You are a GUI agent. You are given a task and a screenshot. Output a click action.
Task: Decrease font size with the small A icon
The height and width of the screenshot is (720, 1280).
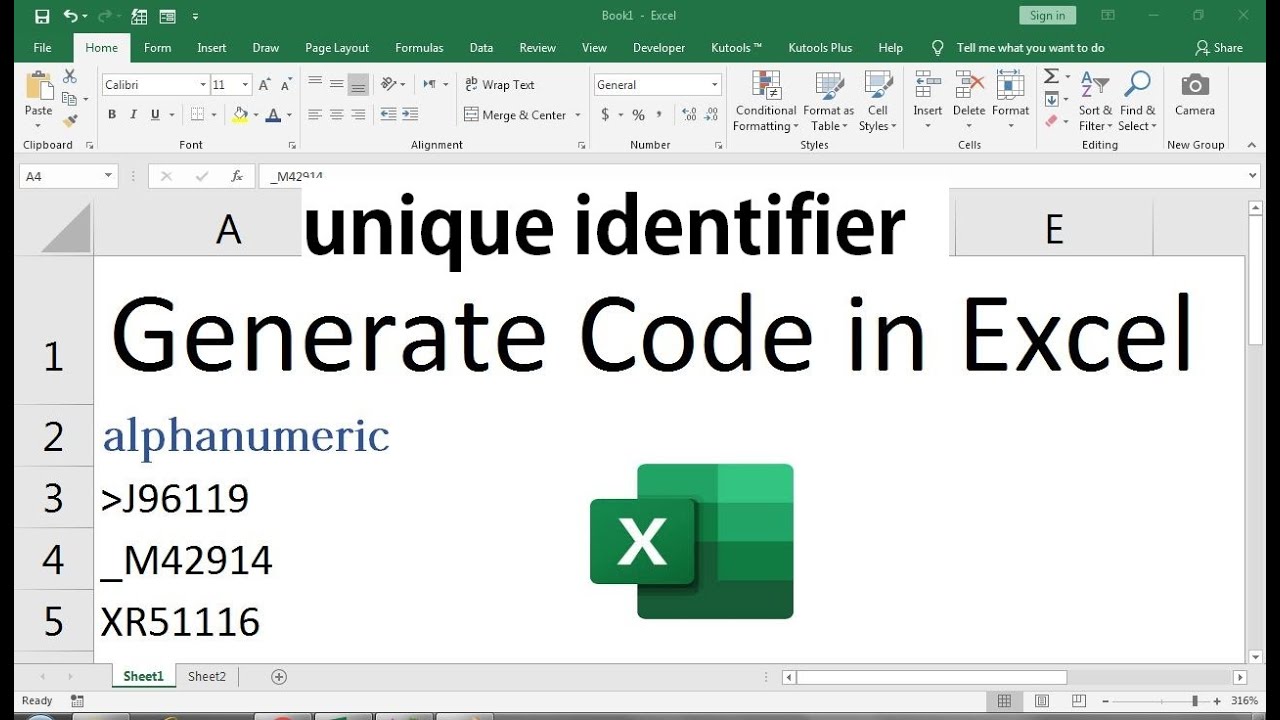click(x=286, y=85)
